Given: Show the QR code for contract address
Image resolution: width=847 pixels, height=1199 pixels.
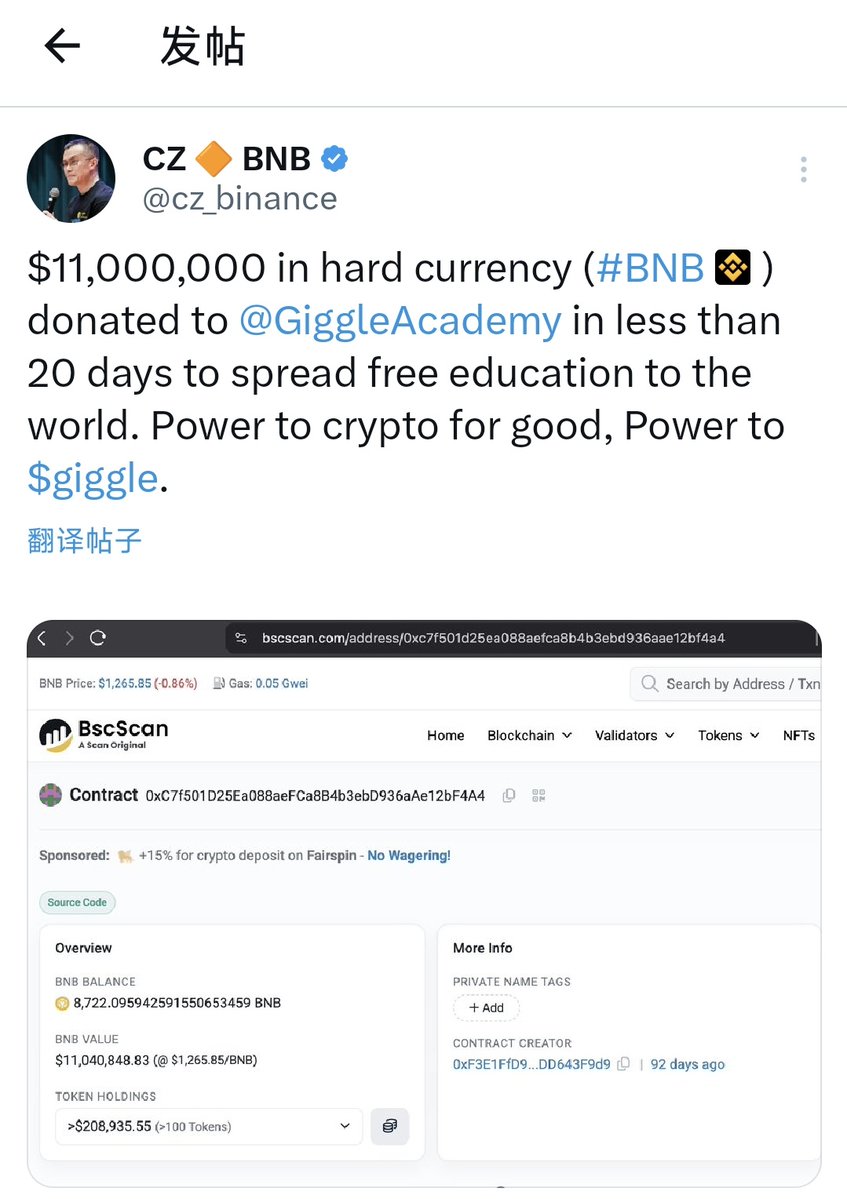Looking at the screenshot, I should pyautogui.click(x=539, y=796).
